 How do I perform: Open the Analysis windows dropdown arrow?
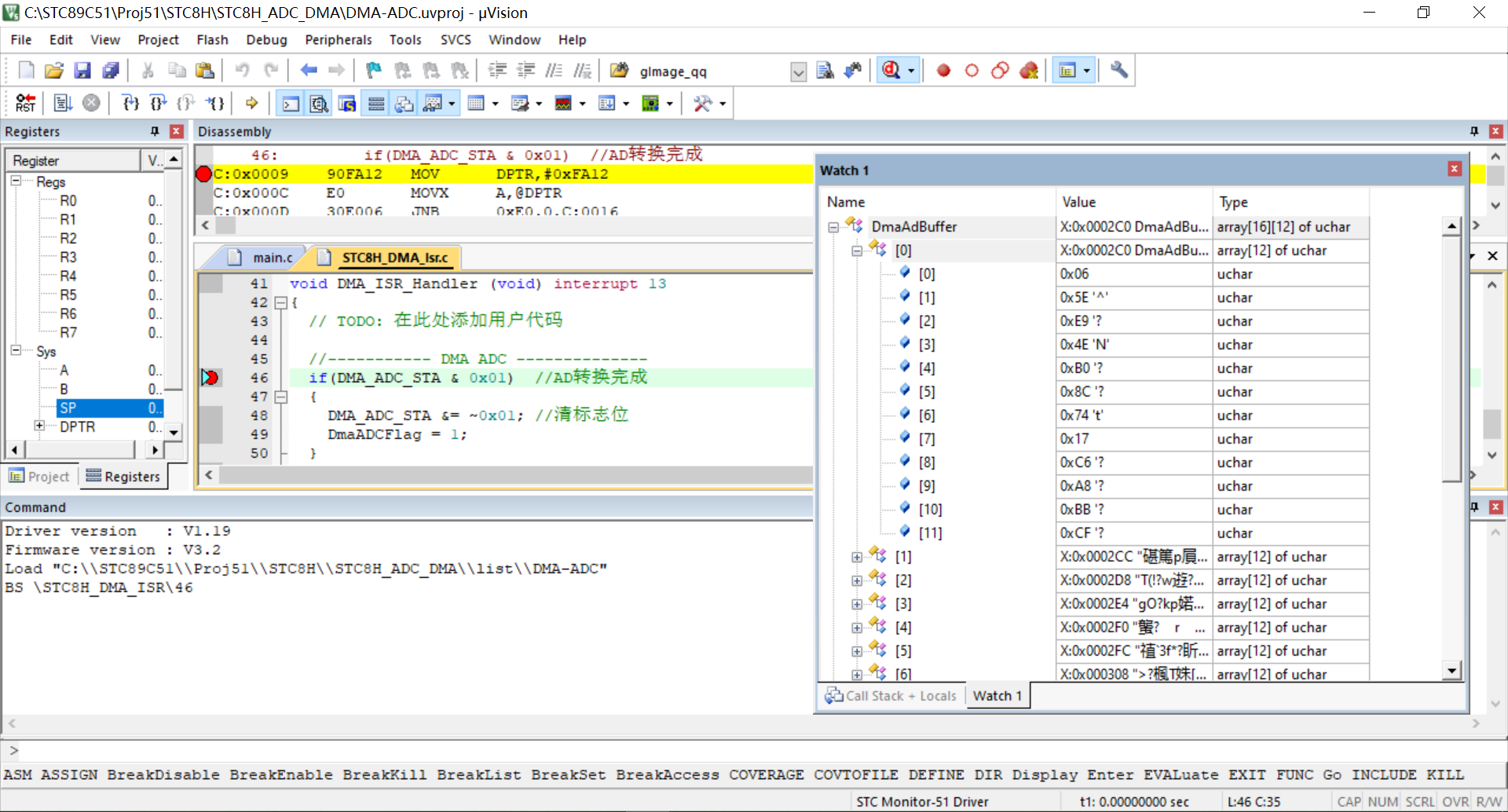[582, 103]
